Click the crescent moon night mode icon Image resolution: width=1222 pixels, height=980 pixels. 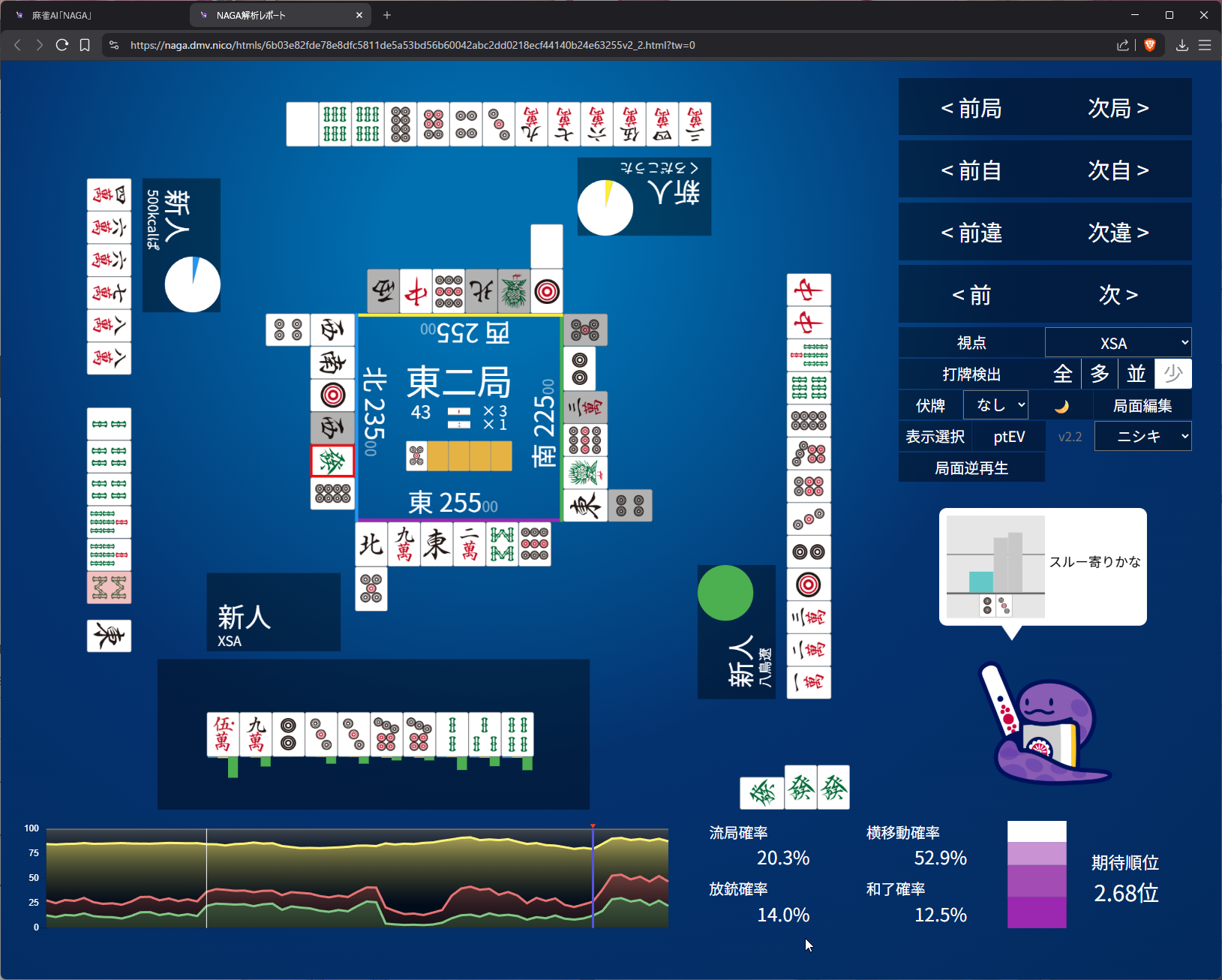point(1061,406)
